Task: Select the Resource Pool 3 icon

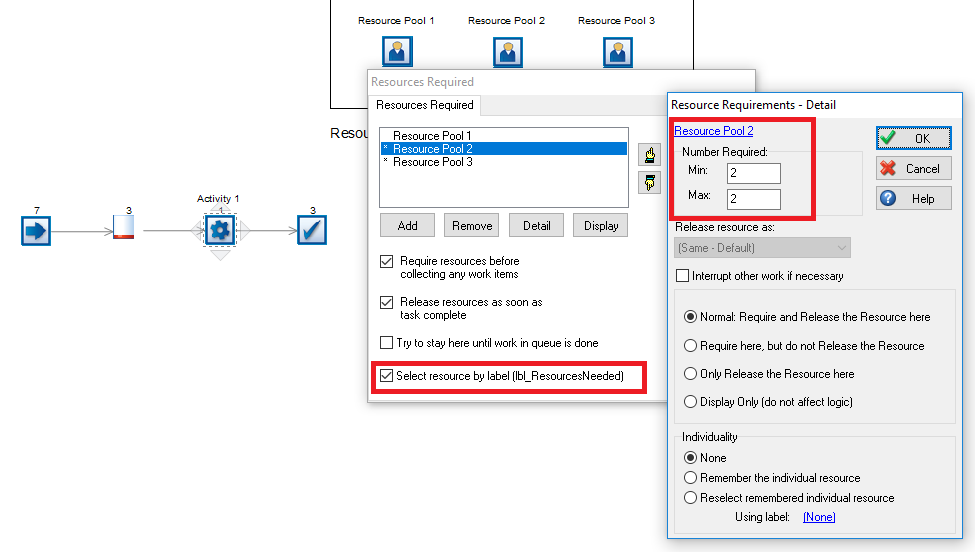Action: click(x=617, y=52)
